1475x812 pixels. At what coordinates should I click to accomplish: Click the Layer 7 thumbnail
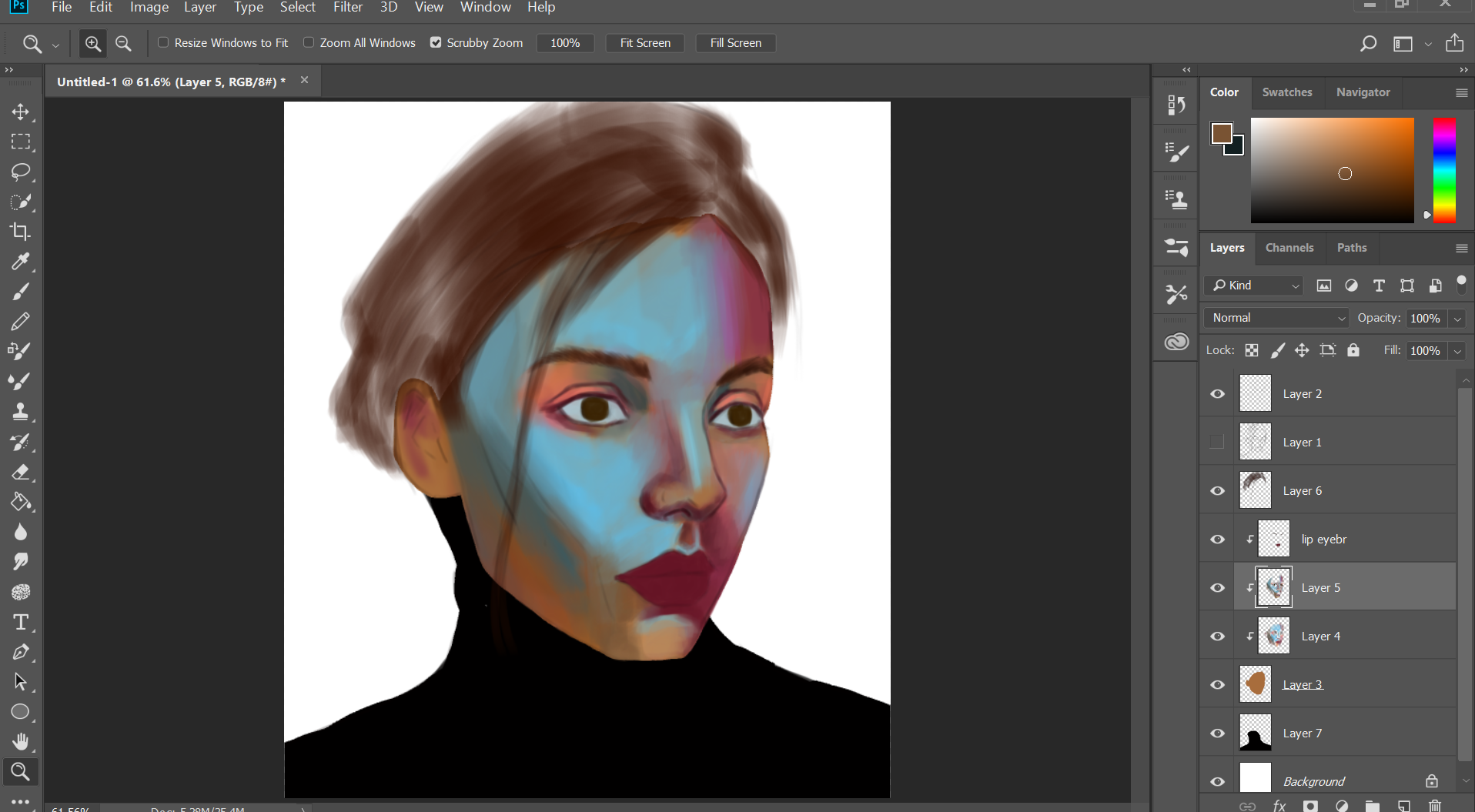[1255, 733]
